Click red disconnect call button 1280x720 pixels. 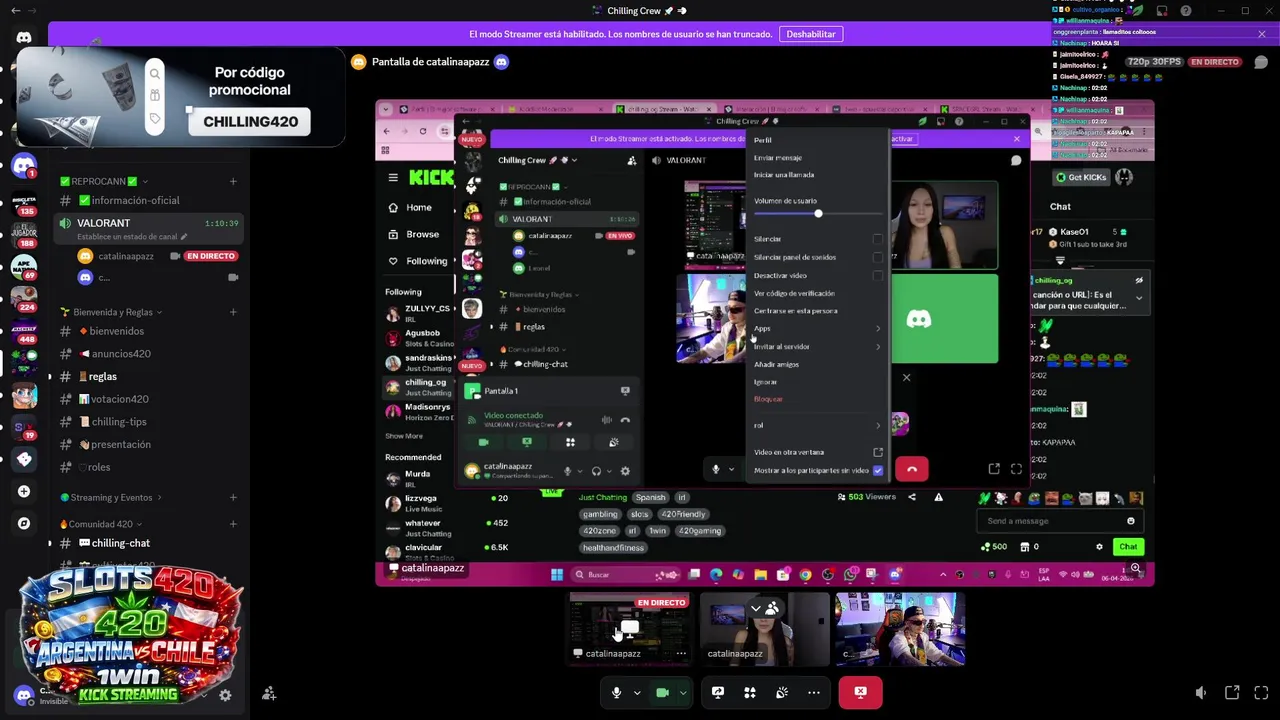pos(860,692)
